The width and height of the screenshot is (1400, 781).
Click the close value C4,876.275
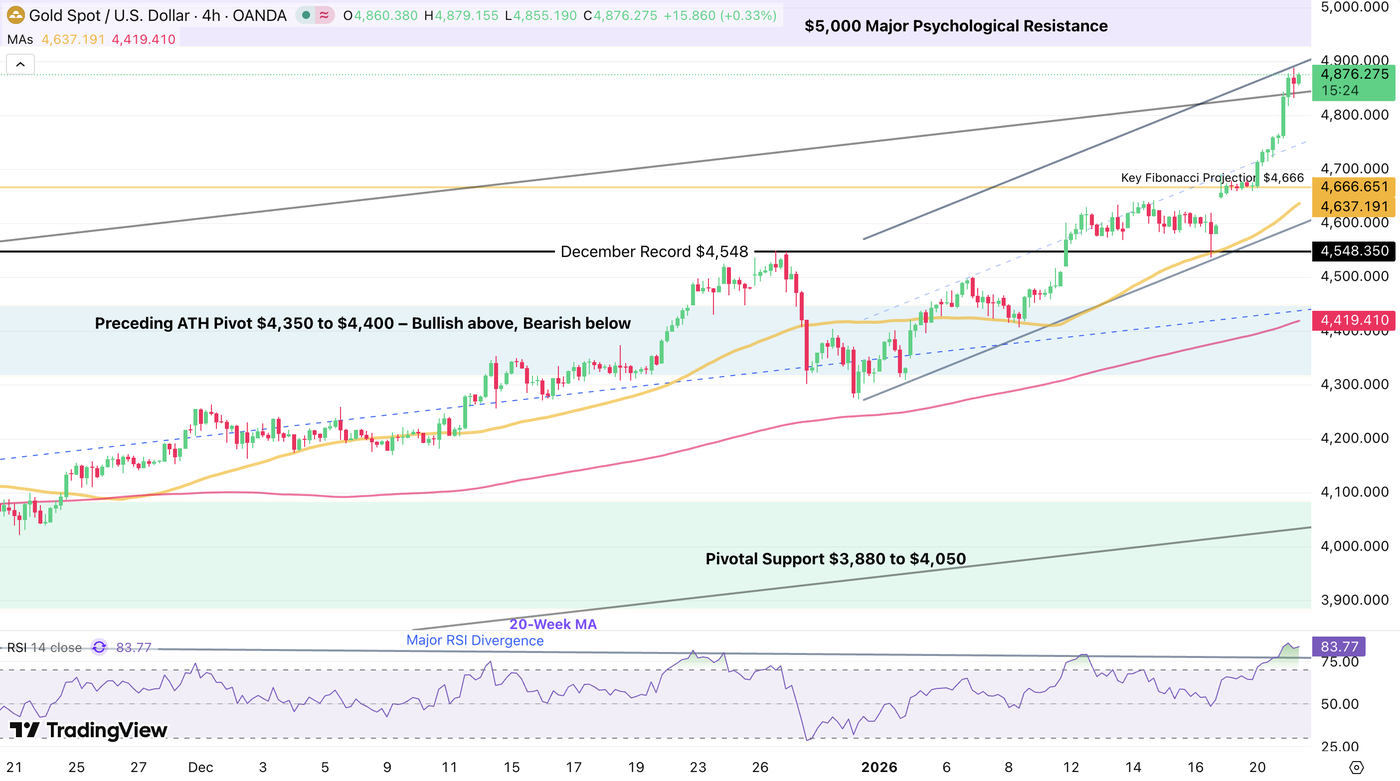[620, 15]
